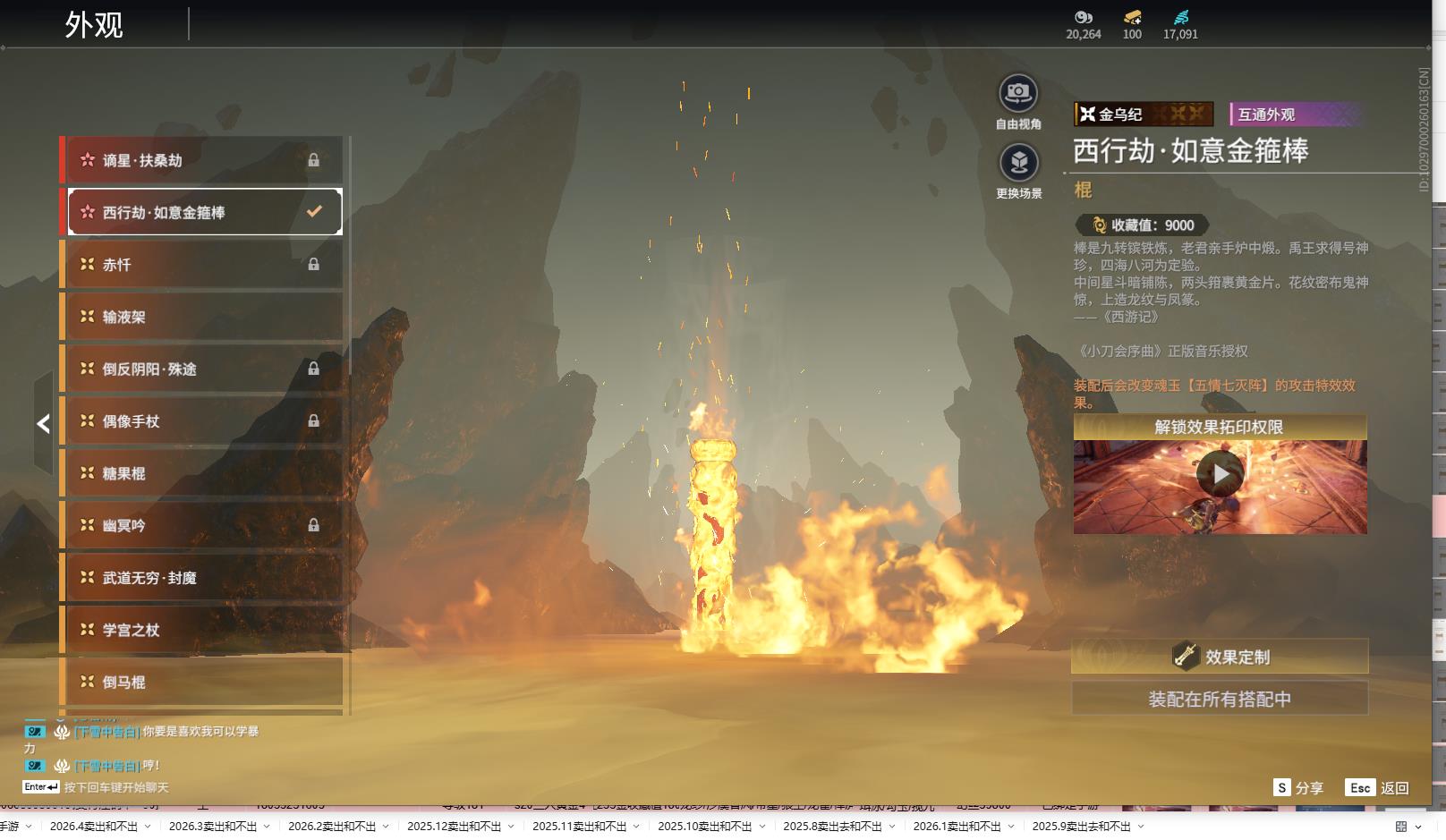1446x840 pixels.
Task: Click the lock icon on 赤忏
Action: pos(313,265)
